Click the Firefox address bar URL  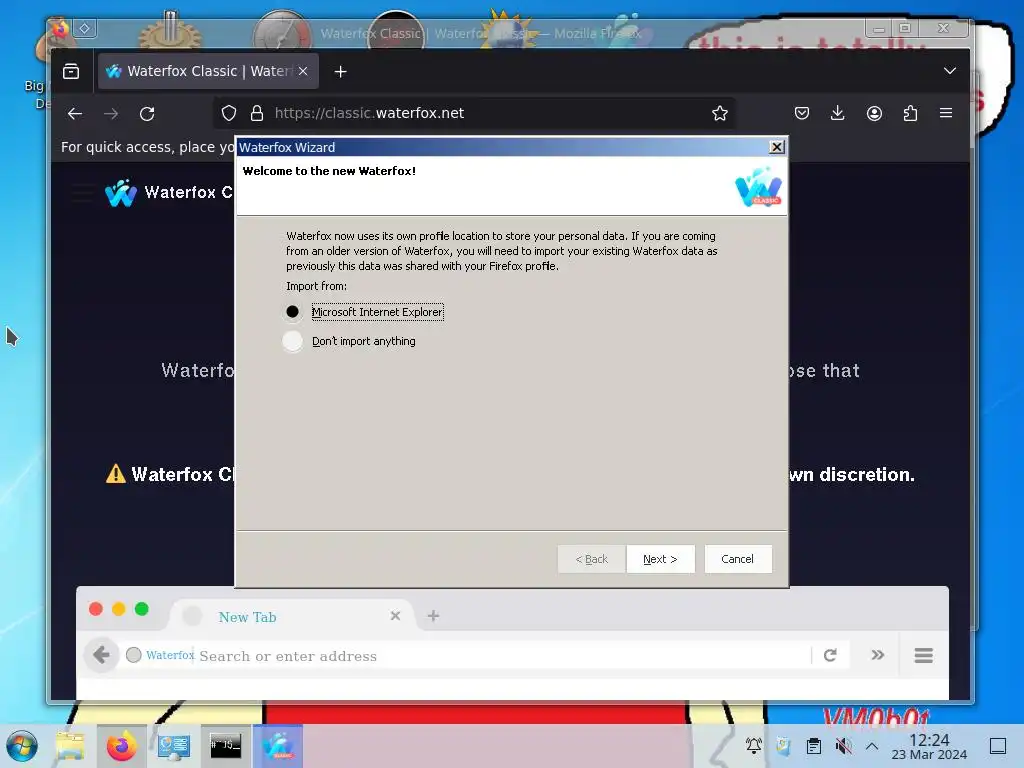[369, 113]
